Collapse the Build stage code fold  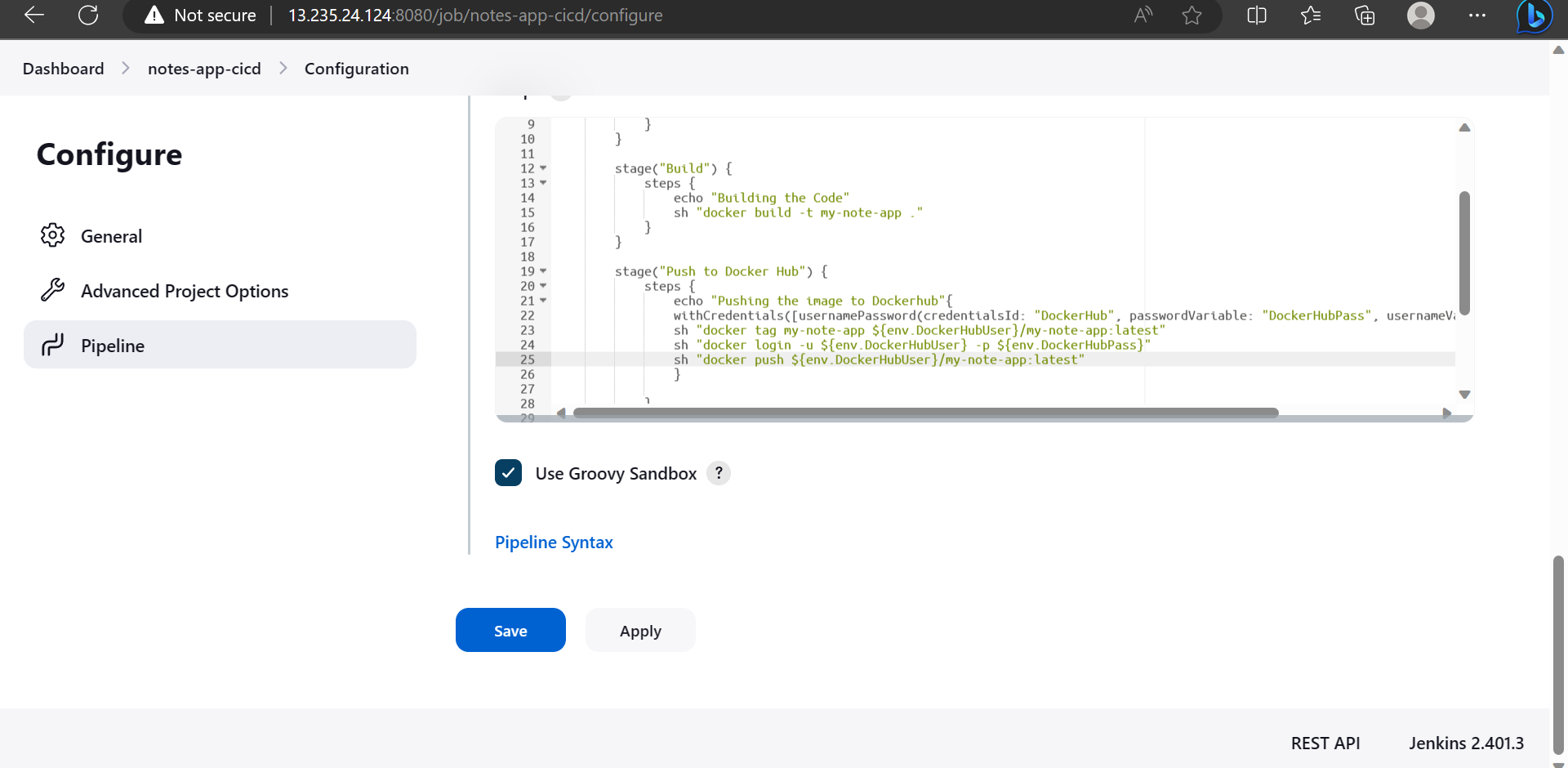[x=545, y=168]
